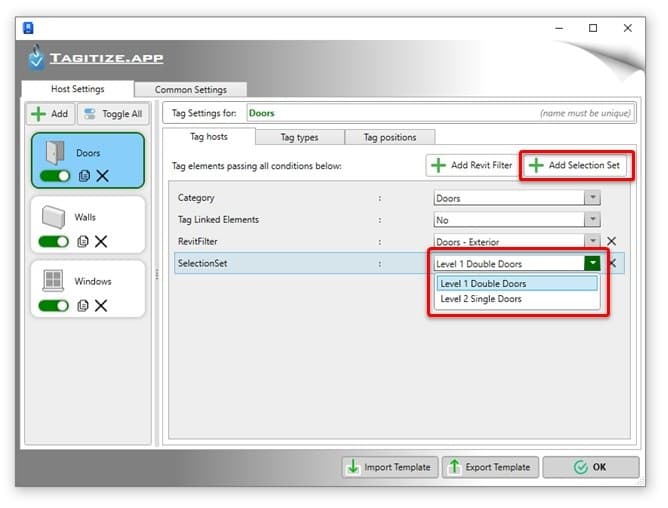Select the Doors host card icon
Viewport: 668px width, 508px height.
tap(55, 152)
